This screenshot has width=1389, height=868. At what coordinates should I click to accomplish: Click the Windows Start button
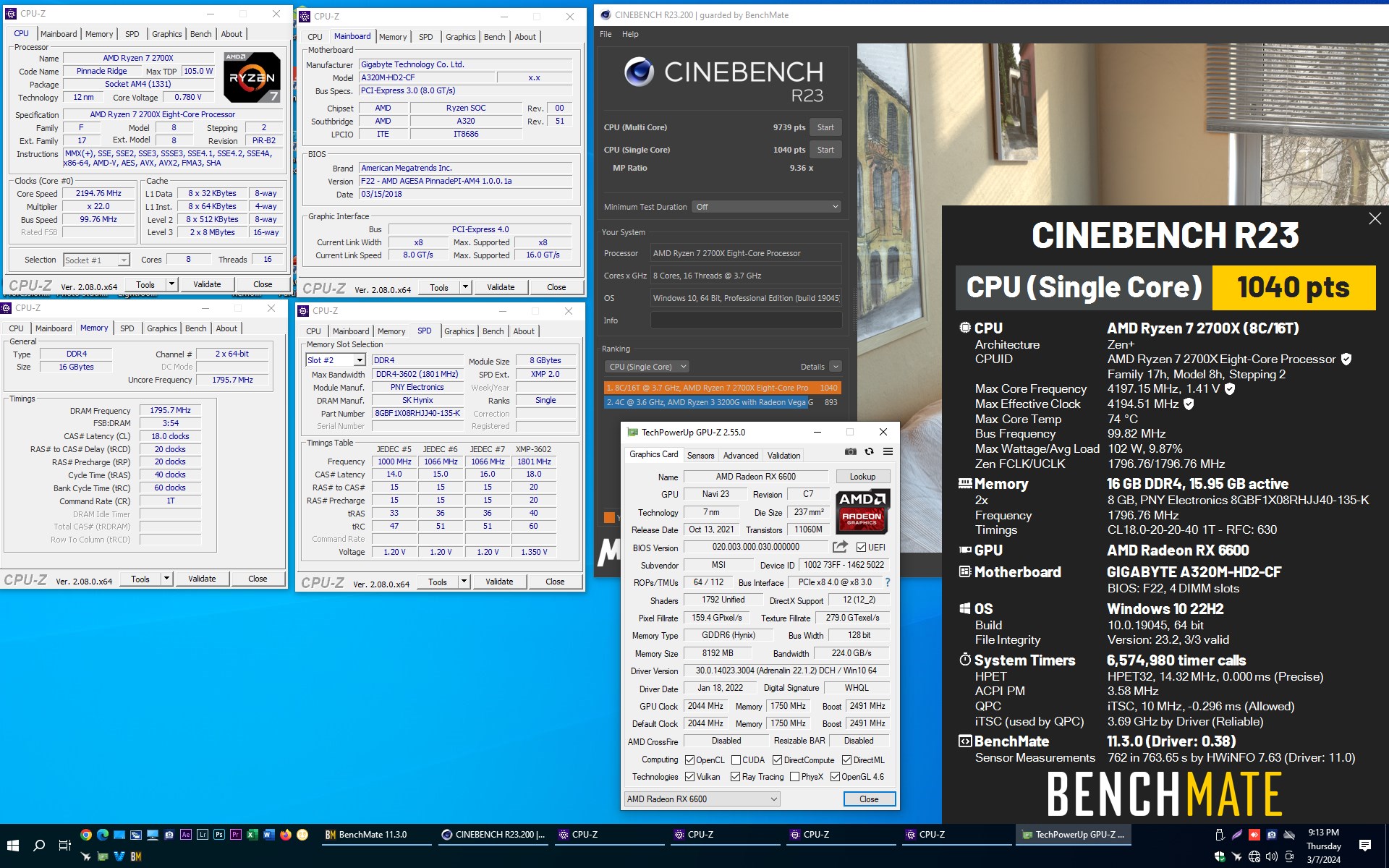[x=12, y=846]
